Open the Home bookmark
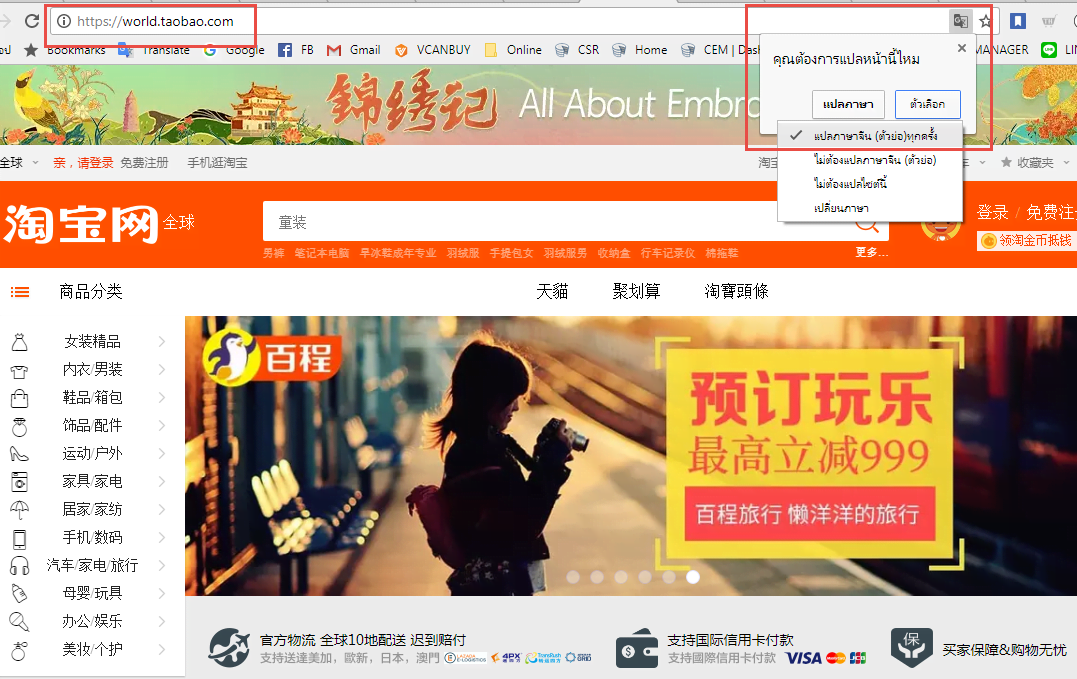1077x679 pixels. point(639,50)
